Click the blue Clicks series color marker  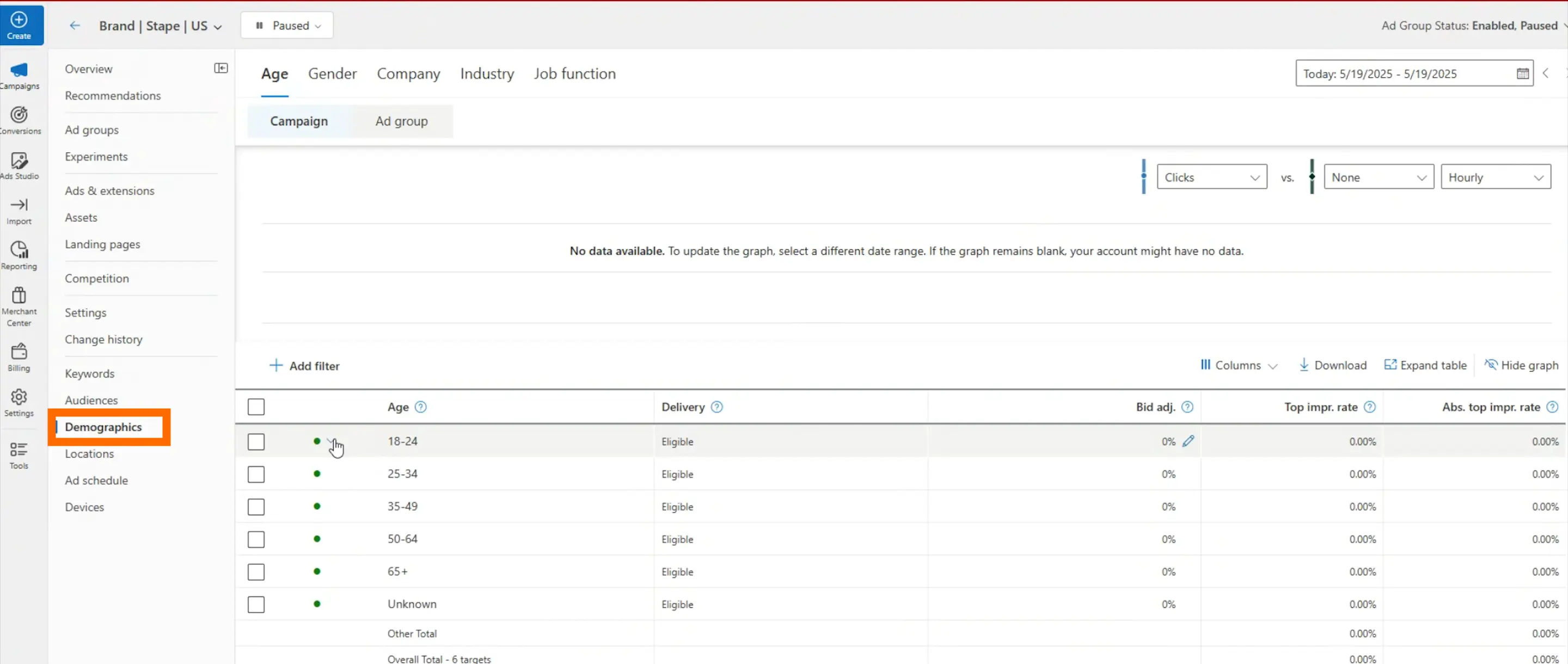[x=1144, y=176]
